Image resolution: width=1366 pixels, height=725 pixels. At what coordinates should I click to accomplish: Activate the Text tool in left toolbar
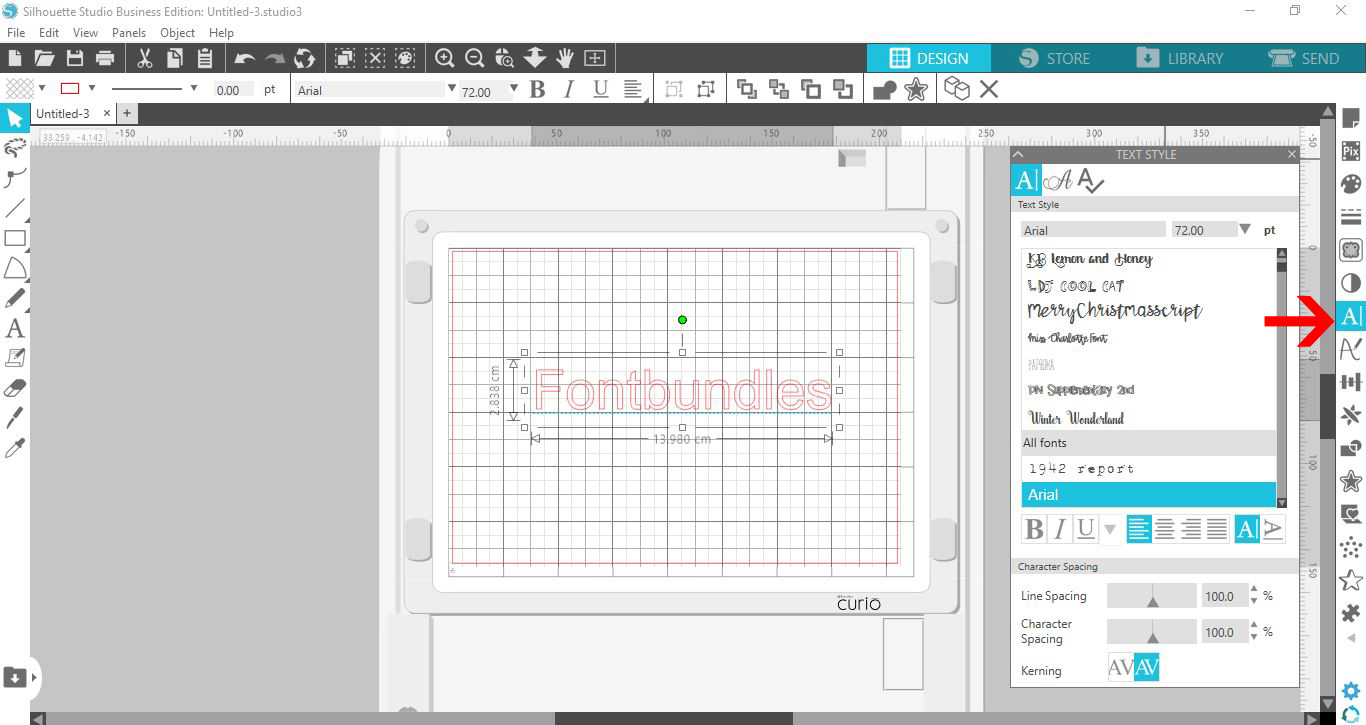(x=14, y=328)
